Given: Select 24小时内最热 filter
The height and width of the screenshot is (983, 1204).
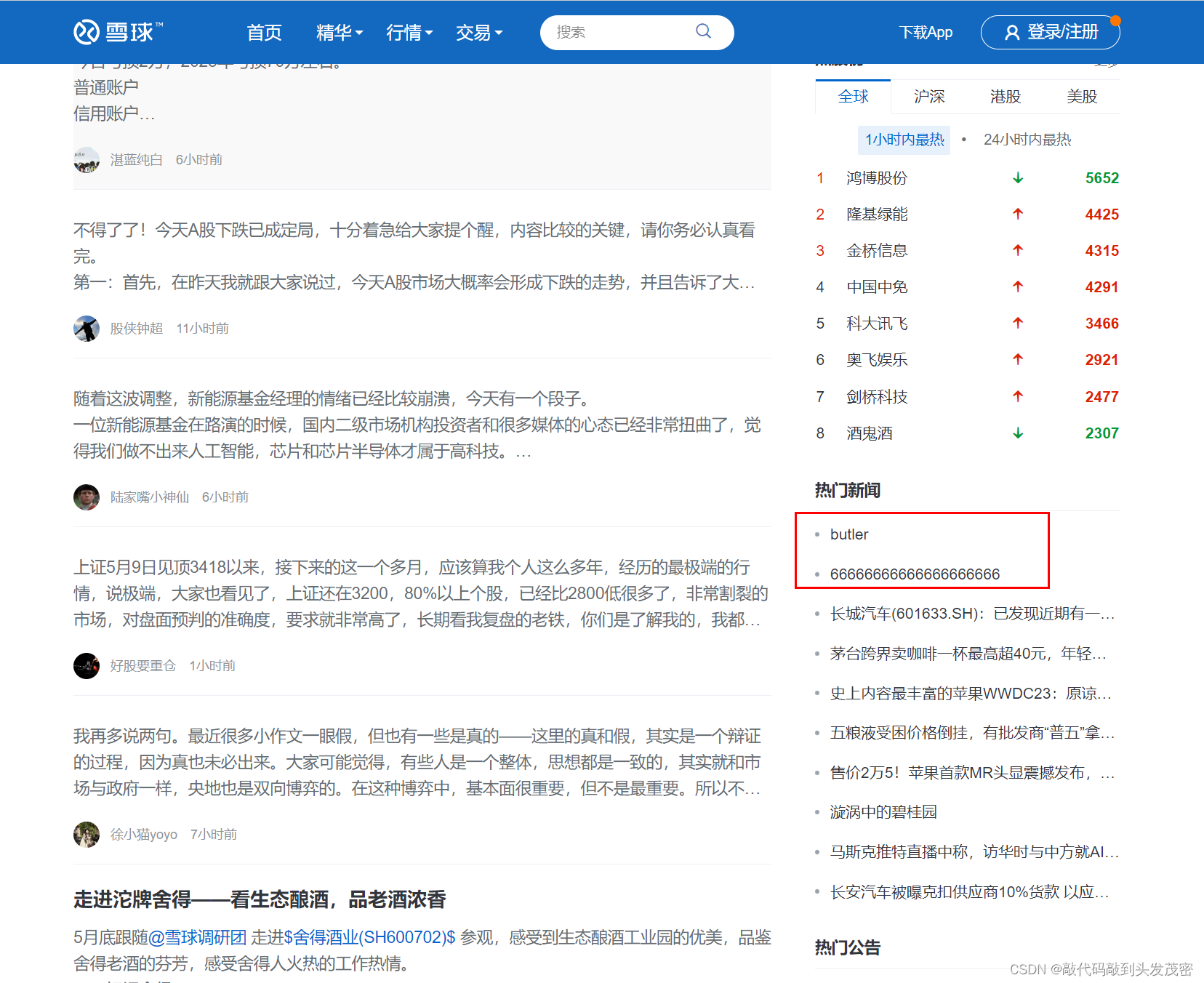Looking at the screenshot, I should point(1027,140).
